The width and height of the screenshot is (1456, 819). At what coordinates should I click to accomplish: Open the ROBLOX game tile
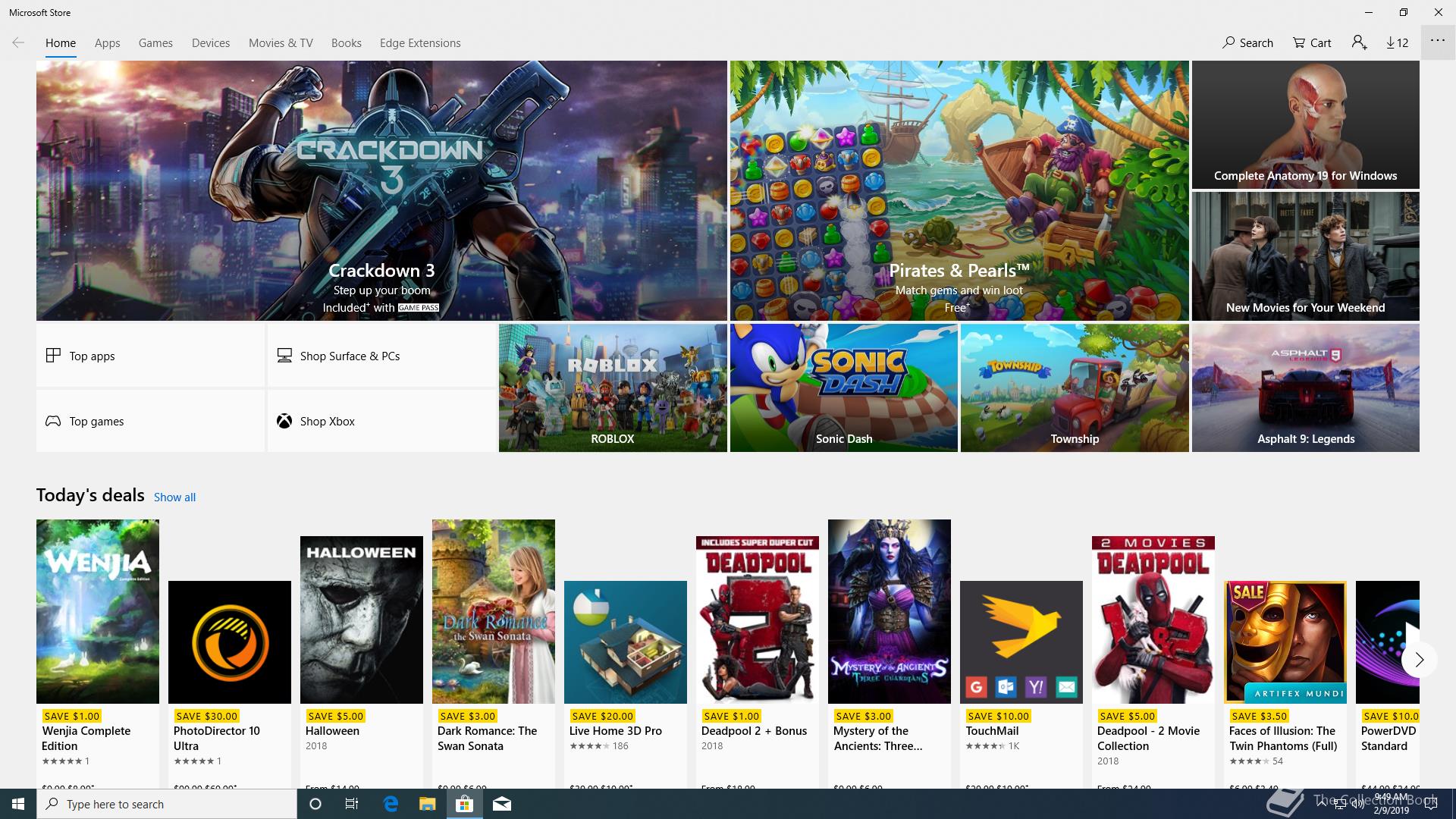point(613,388)
